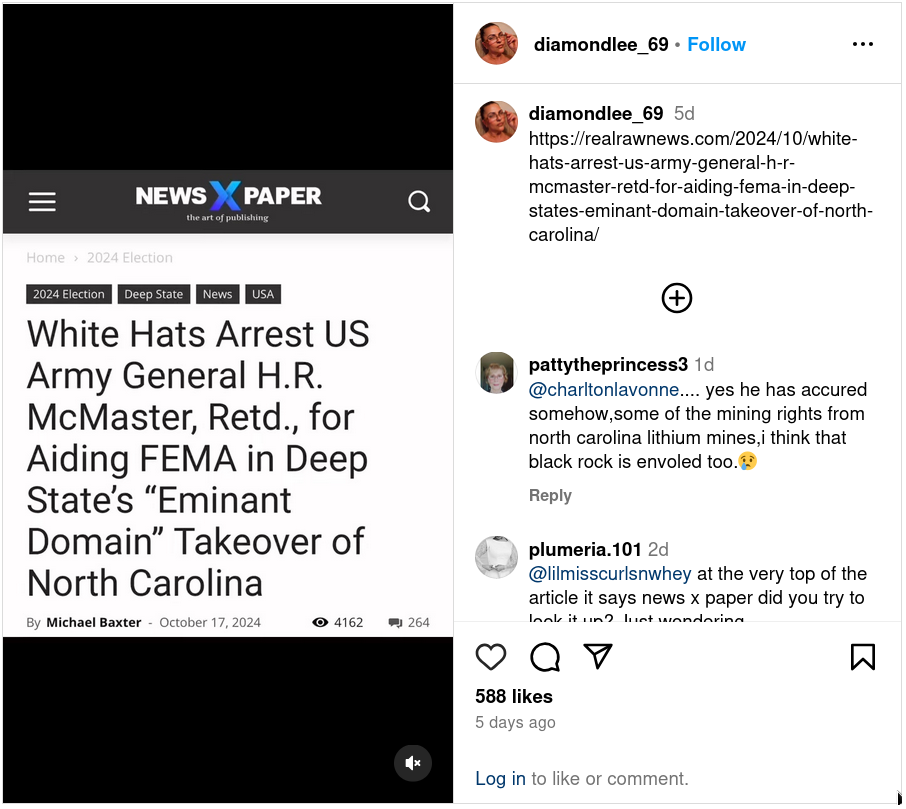Reply to pattytheprincess3's comment
This screenshot has width=906, height=809.
point(550,495)
